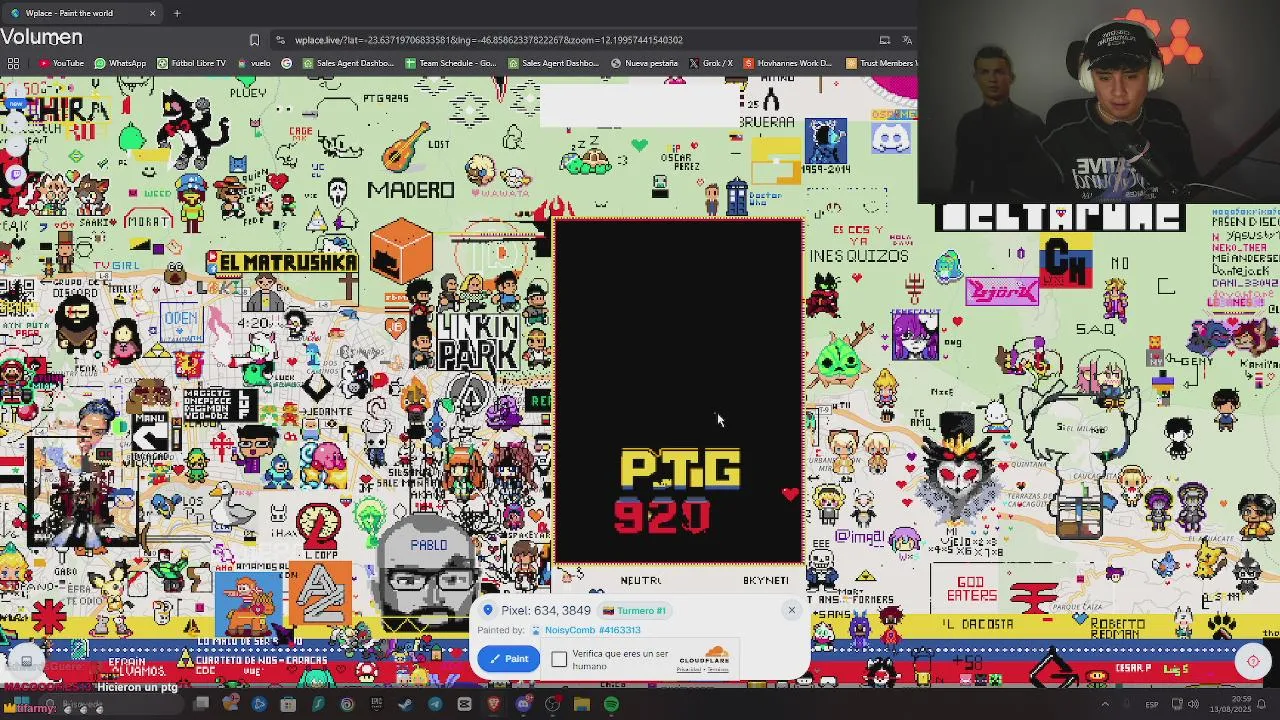1280x720 pixels.
Task: Click the Discord logo pixel art
Action: 890,139
